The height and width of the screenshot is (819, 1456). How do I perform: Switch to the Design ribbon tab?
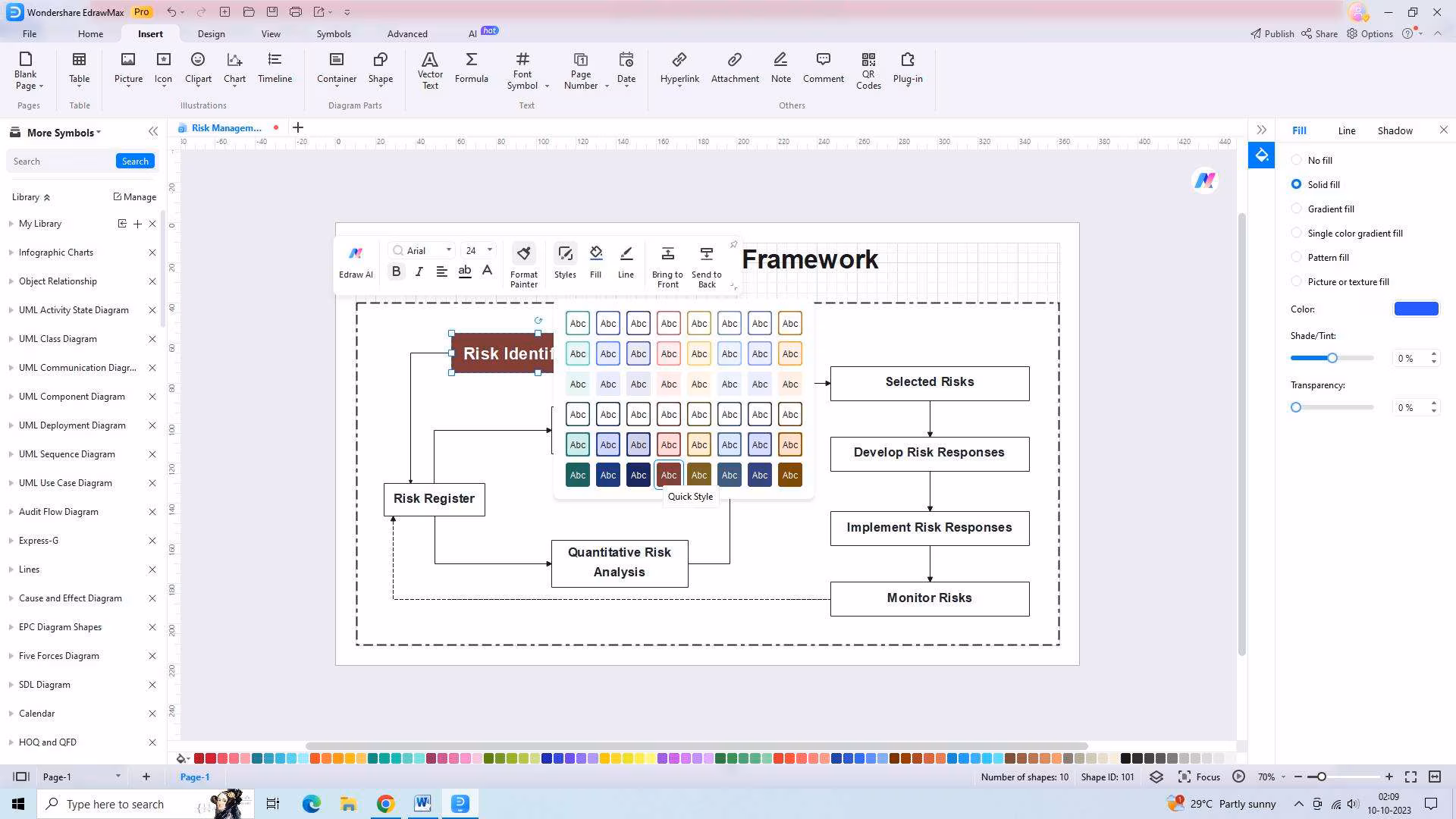211,34
